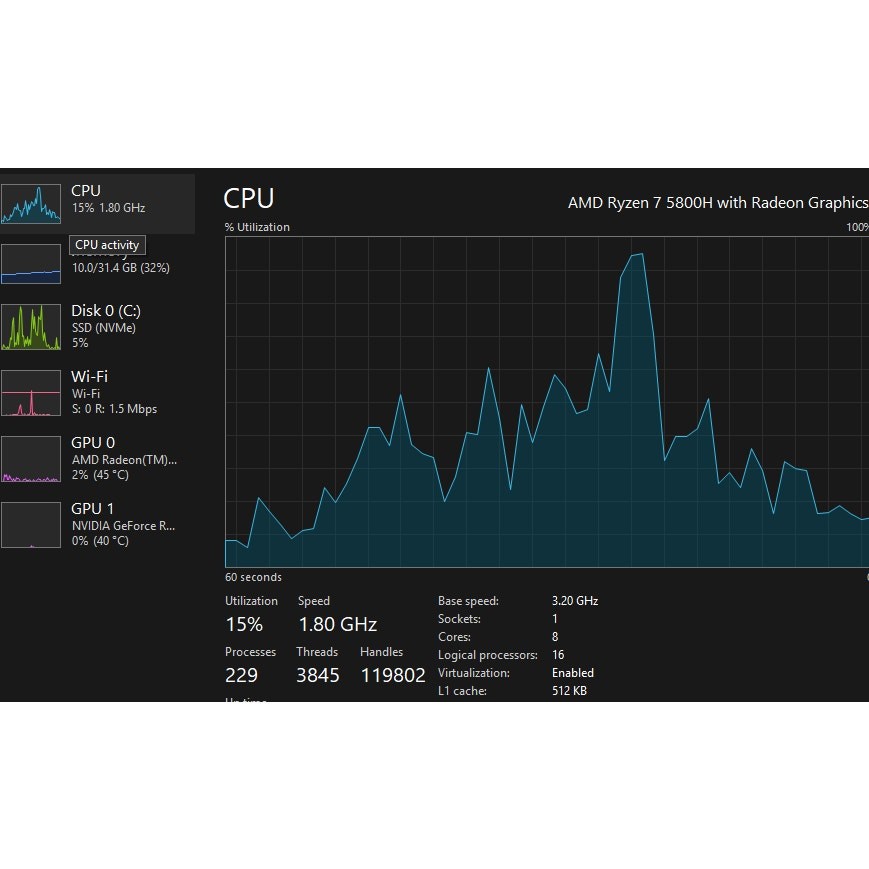Viewport: 869px width, 869px height.
Task: Click the Sockets value 1
Action: pyautogui.click(x=555, y=619)
